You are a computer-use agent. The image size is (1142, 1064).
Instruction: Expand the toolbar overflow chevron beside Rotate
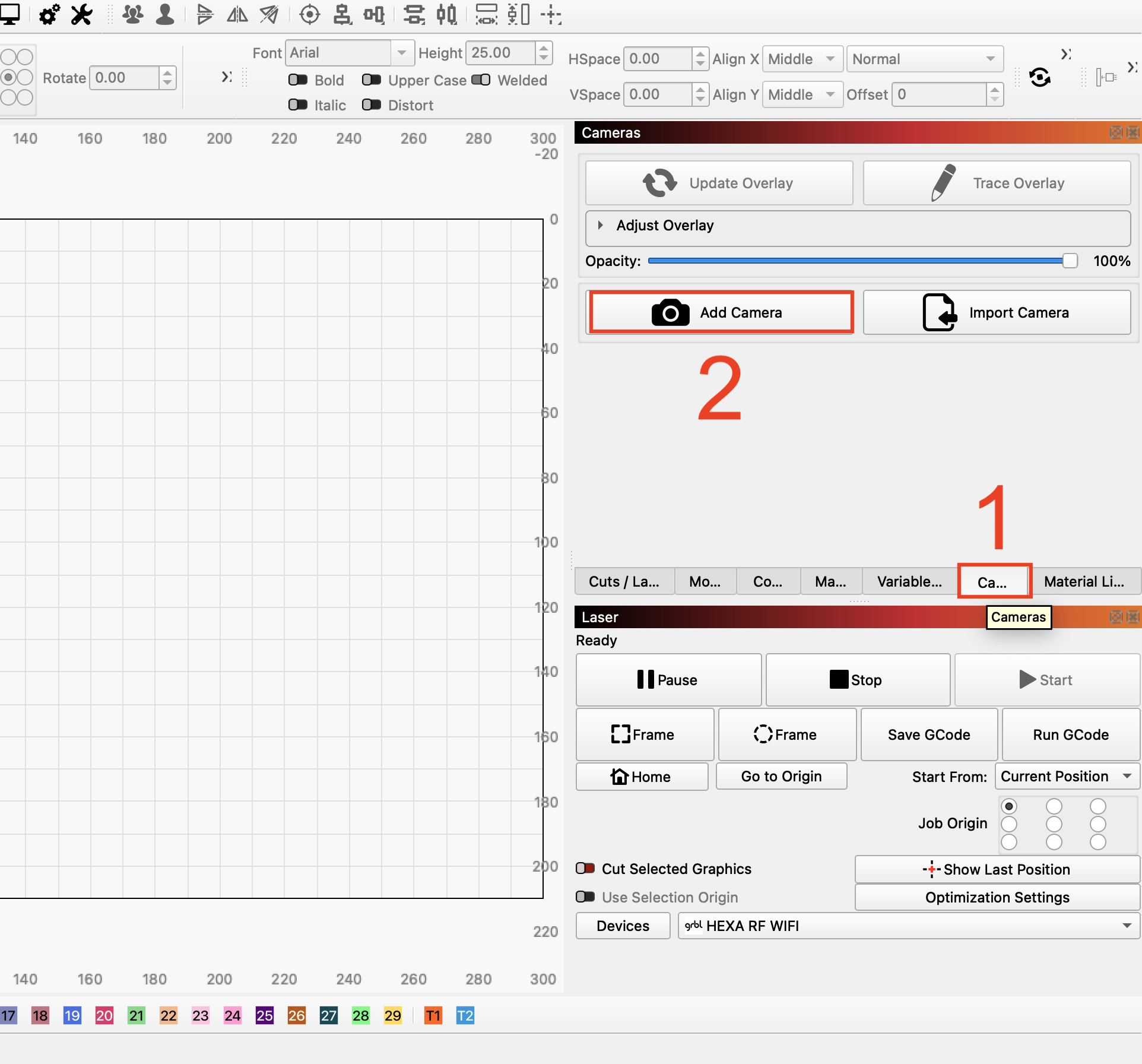[227, 77]
